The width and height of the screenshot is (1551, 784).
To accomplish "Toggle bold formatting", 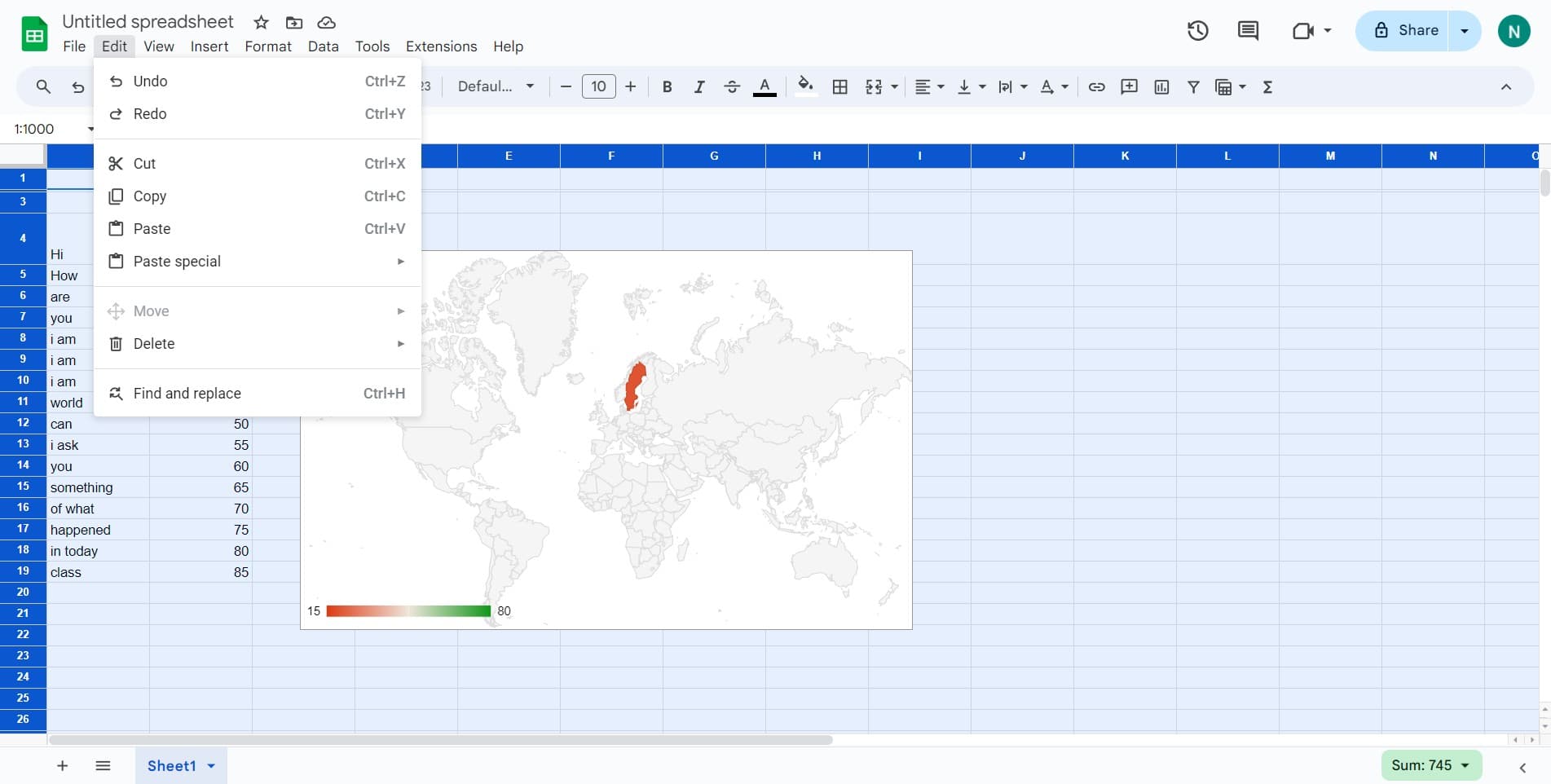I will [667, 87].
